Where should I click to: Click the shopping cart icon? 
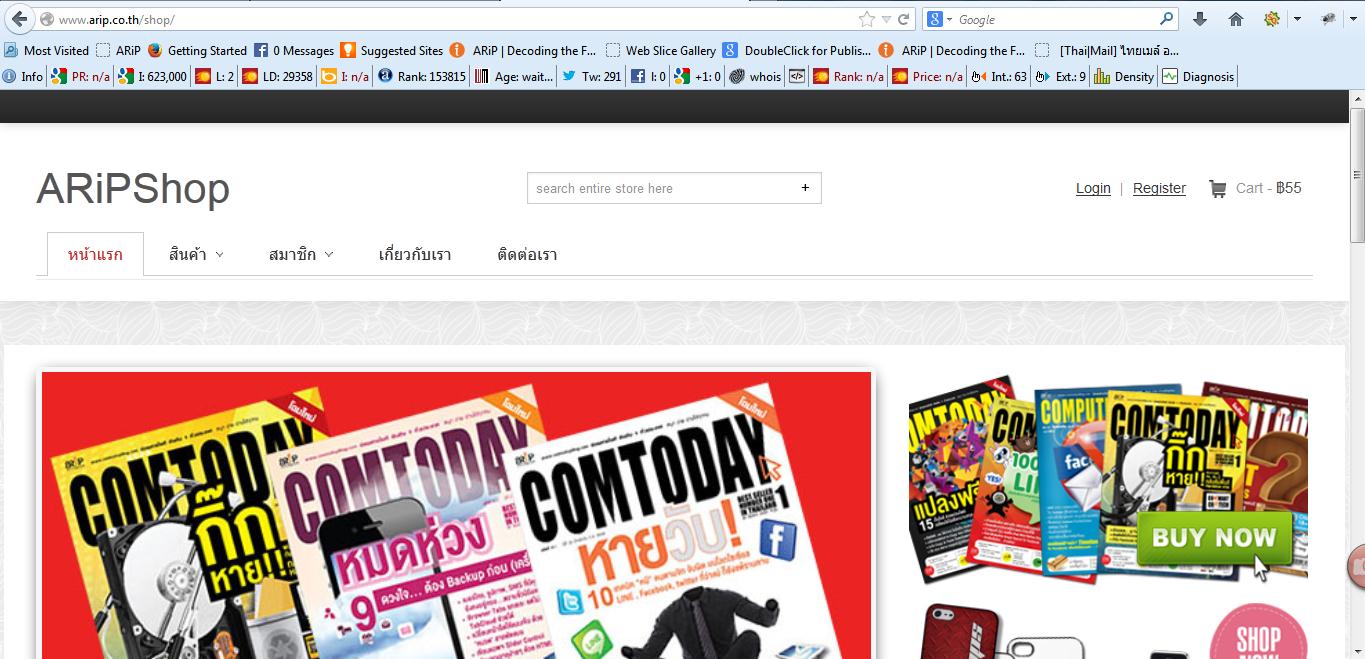pos(1217,188)
